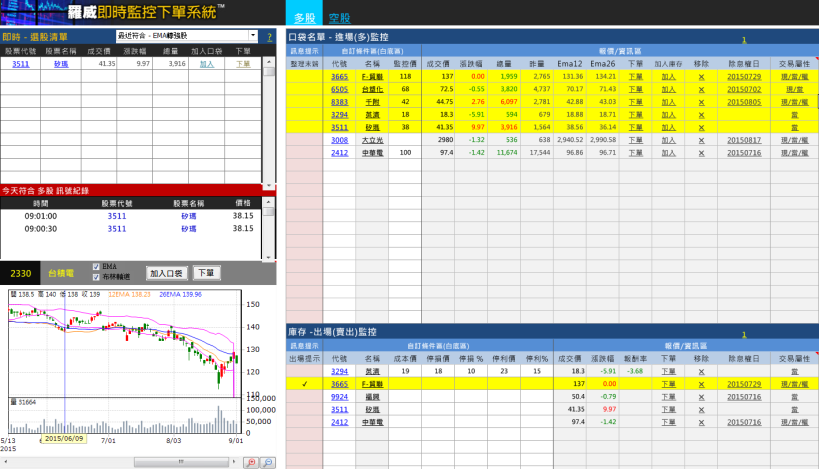Remove stock 3665 from the watchlist
Screen dimensions: 819x469
point(701,76)
